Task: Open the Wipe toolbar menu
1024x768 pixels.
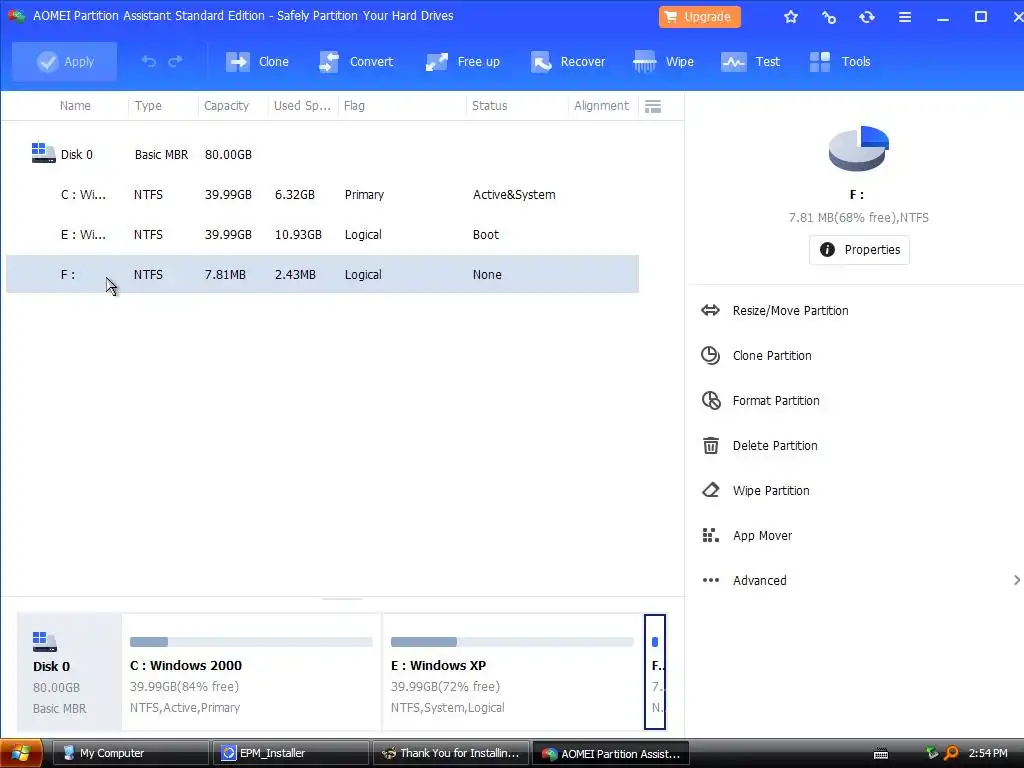Action: click(663, 61)
